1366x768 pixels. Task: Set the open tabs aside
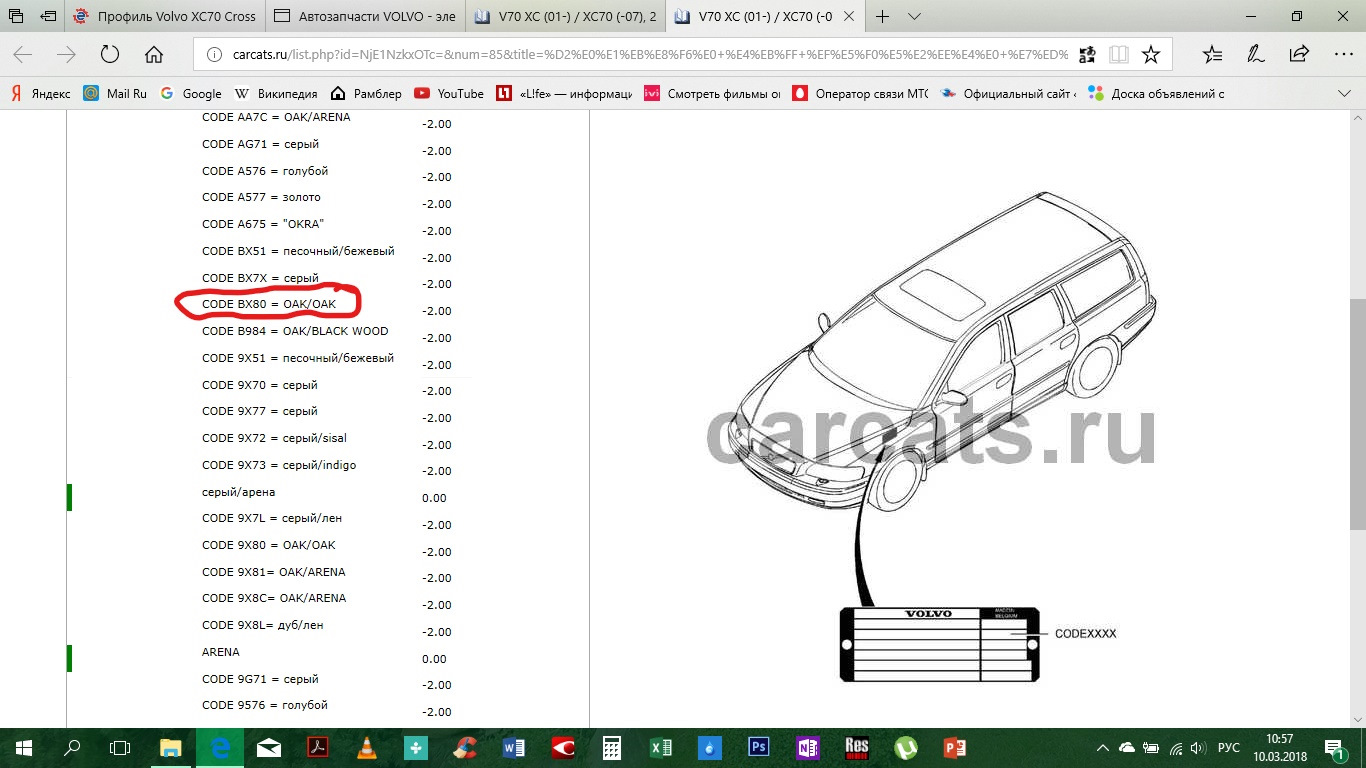[x=48, y=16]
